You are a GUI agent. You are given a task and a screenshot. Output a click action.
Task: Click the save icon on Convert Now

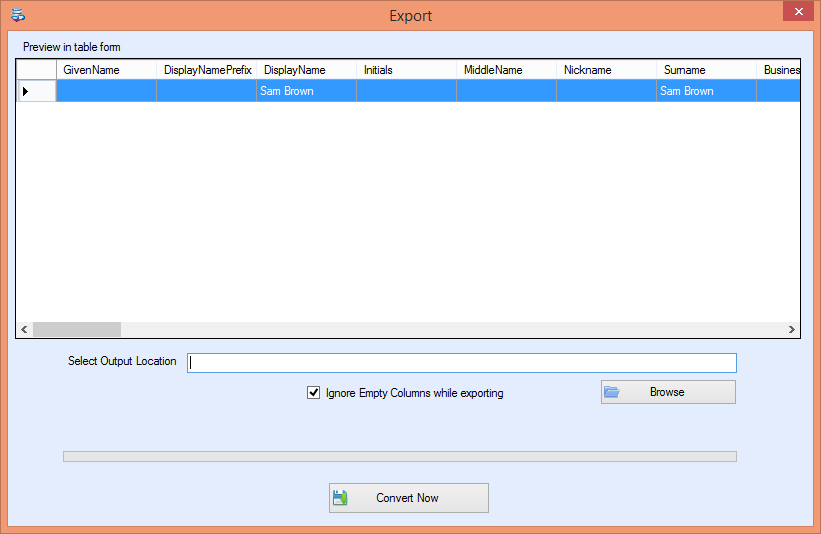click(340, 497)
